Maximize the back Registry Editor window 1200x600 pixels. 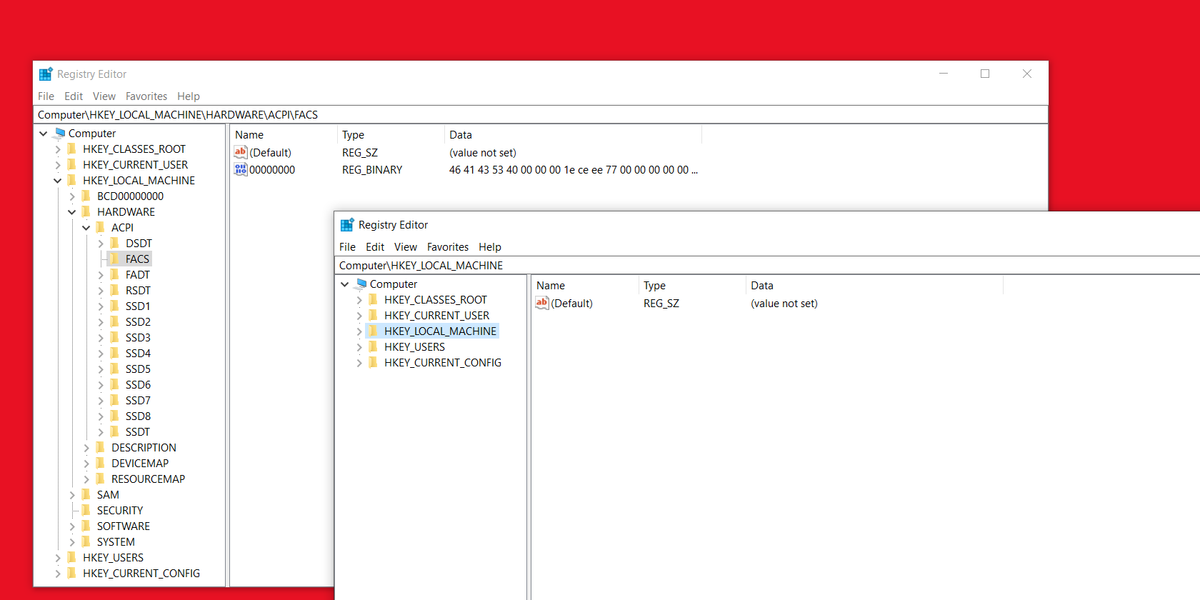(x=985, y=74)
